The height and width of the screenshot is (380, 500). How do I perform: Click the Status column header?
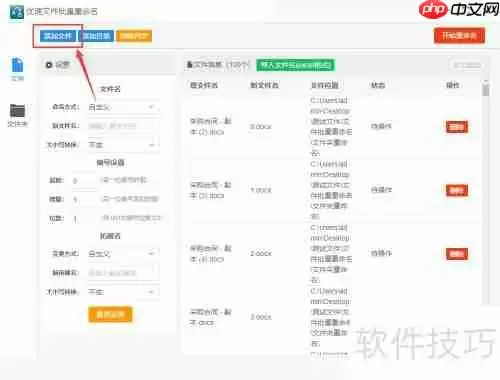378,85
